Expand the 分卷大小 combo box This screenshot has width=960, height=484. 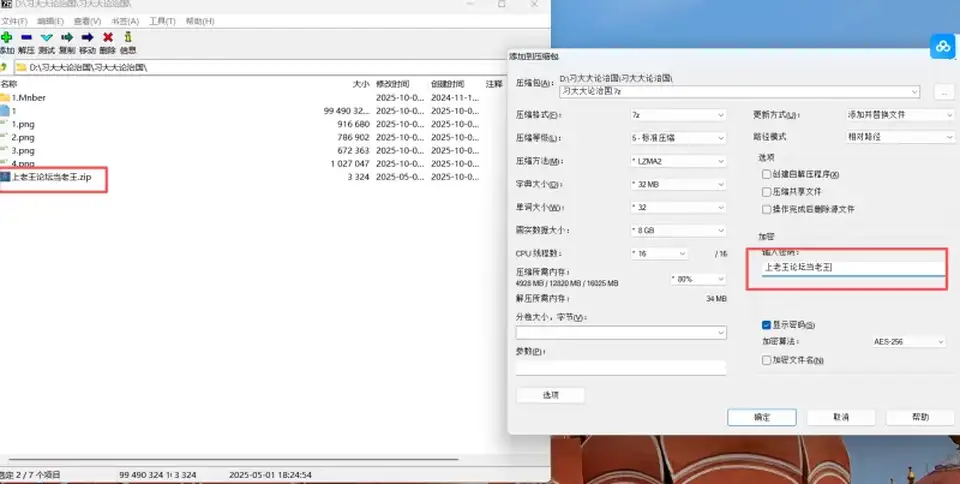pyautogui.click(x=621, y=332)
